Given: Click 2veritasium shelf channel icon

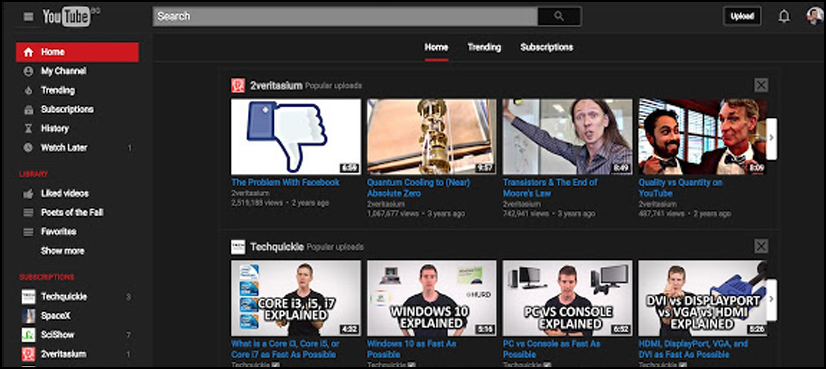Looking at the screenshot, I should [238, 85].
